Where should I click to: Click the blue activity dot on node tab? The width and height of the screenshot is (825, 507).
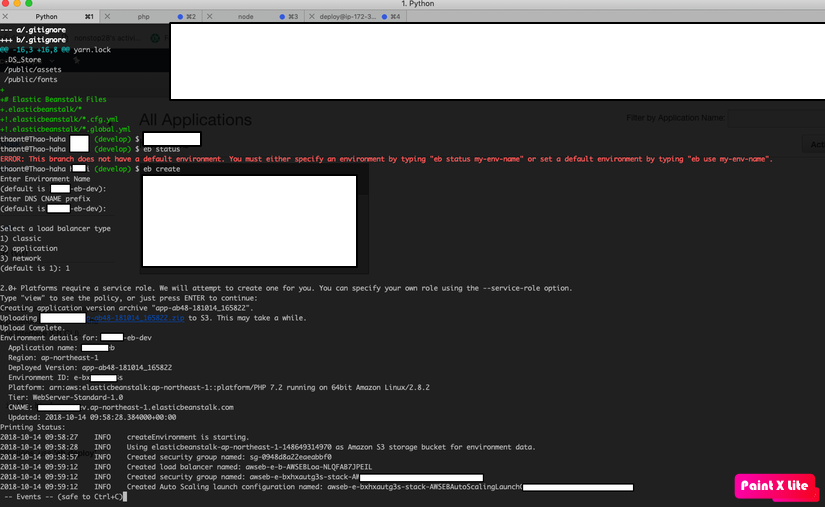click(x=283, y=17)
